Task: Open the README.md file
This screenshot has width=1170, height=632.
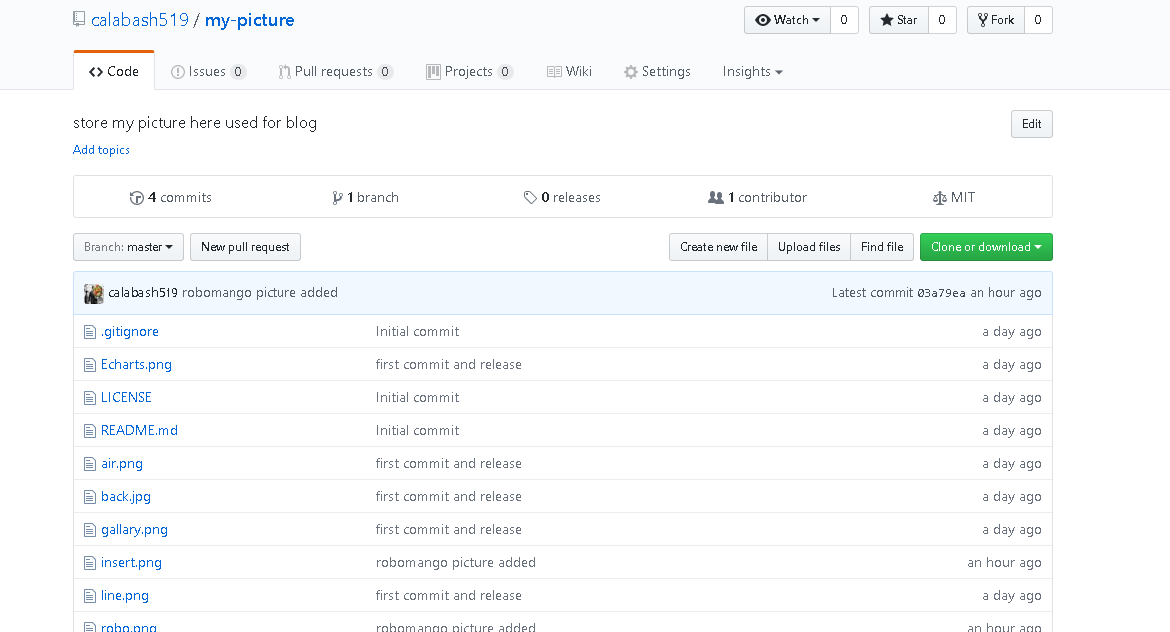Action: point(140,431)
